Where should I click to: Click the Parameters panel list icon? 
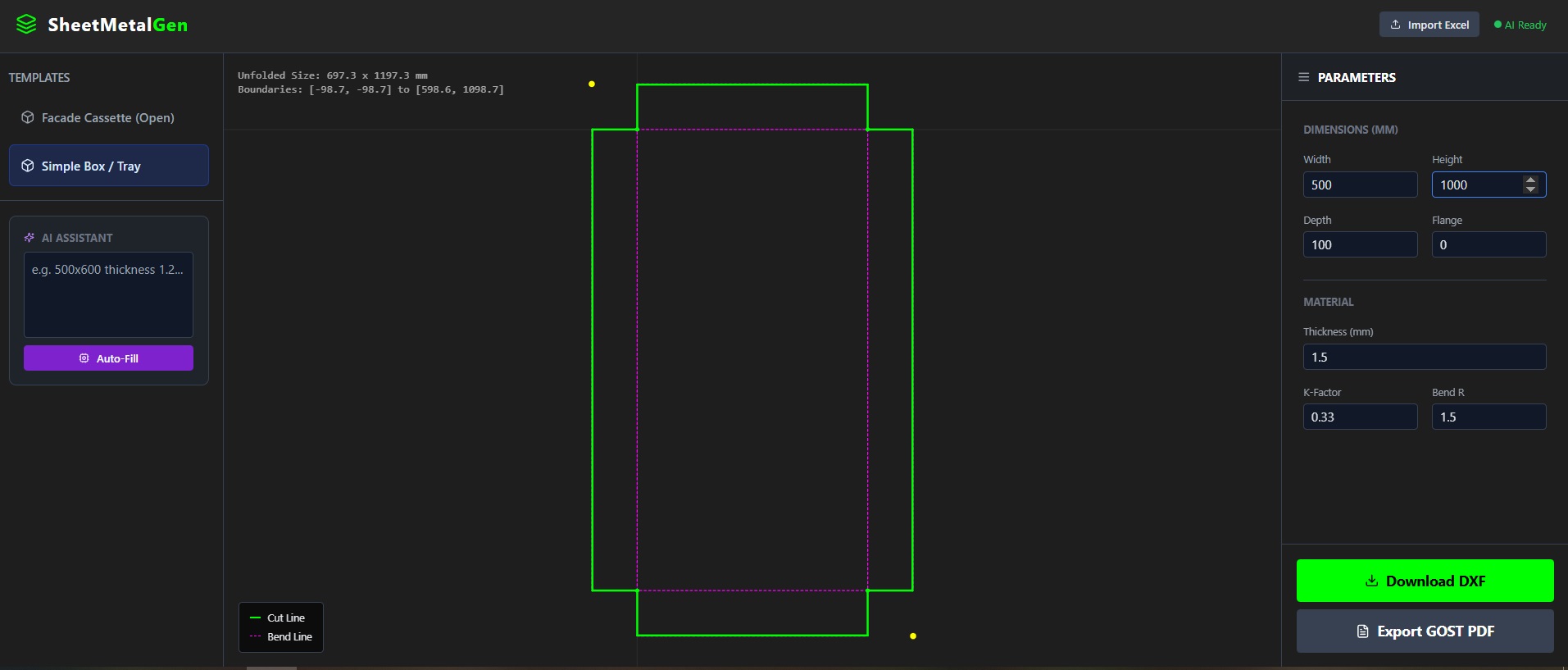click(1303, 77)
